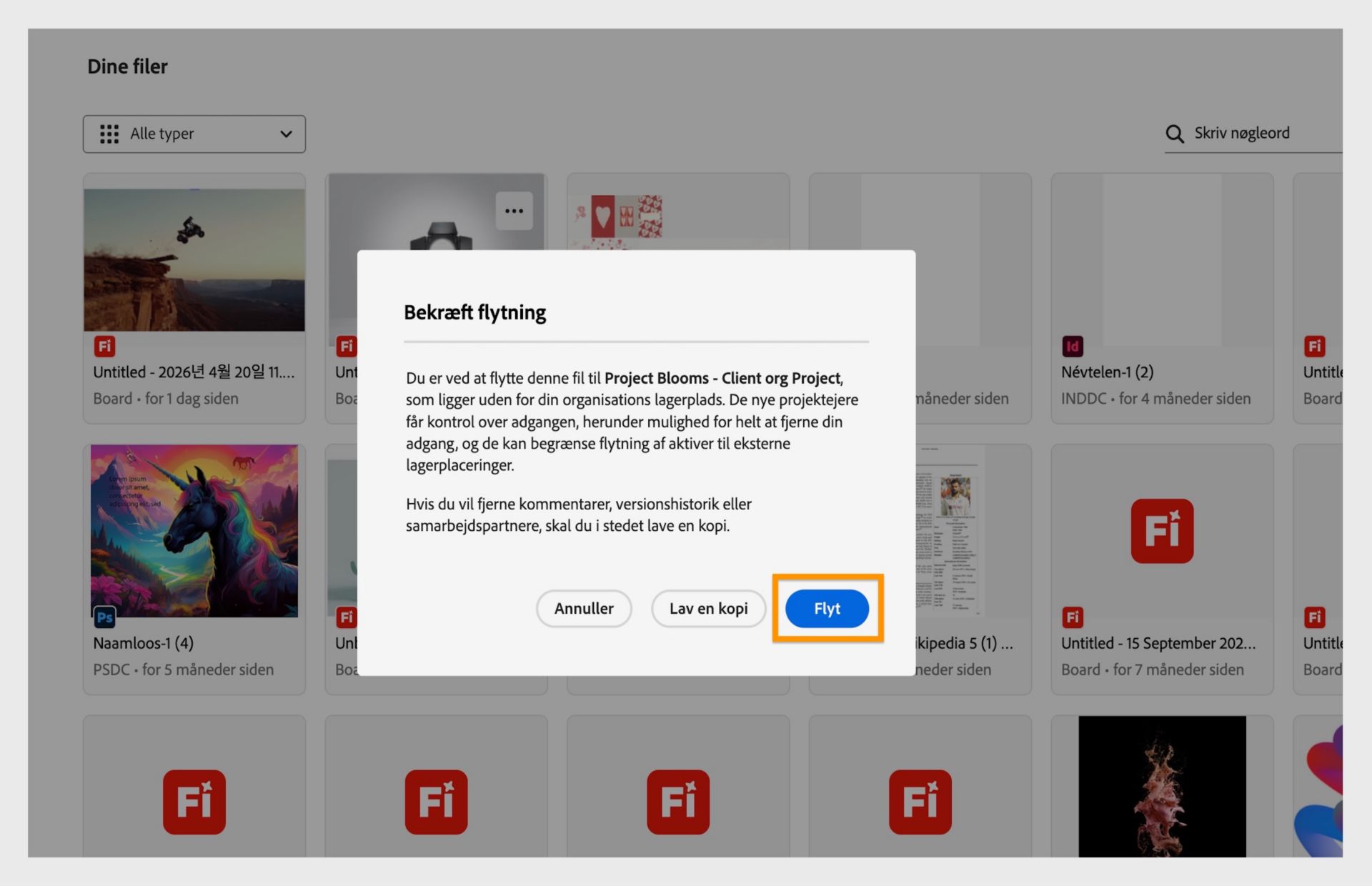The image size is (1372, 886).
Task: Click the dialog title Bekræft flytning
Action: [474, 312]
